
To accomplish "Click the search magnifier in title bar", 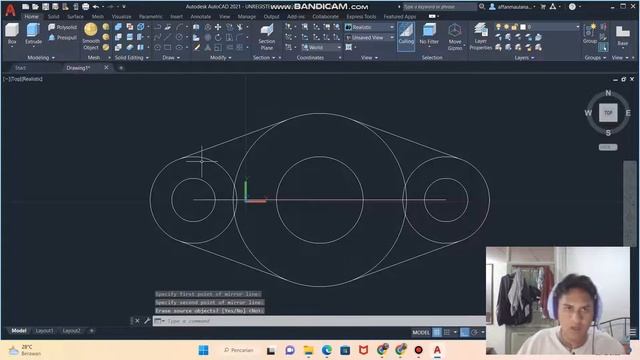I will (x=482, y=7).
